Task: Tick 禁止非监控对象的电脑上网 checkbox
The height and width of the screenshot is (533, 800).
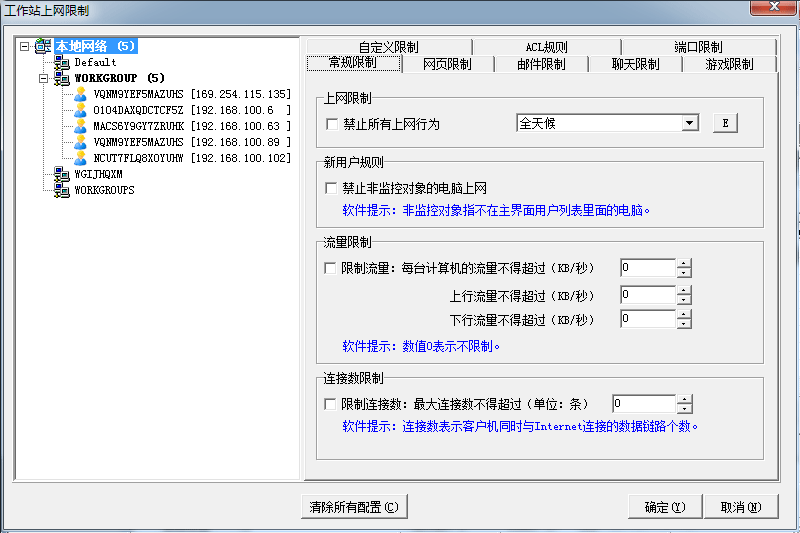Action: 331,188
